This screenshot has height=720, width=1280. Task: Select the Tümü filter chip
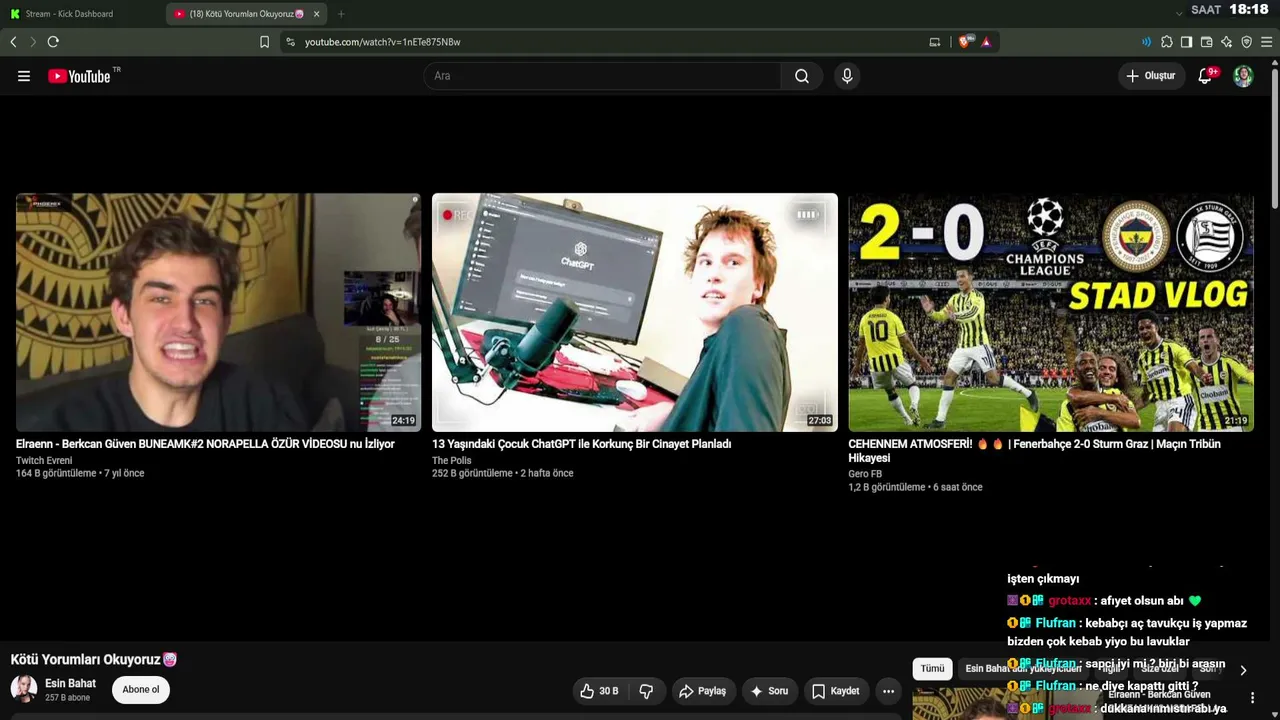tap(932, 669)
